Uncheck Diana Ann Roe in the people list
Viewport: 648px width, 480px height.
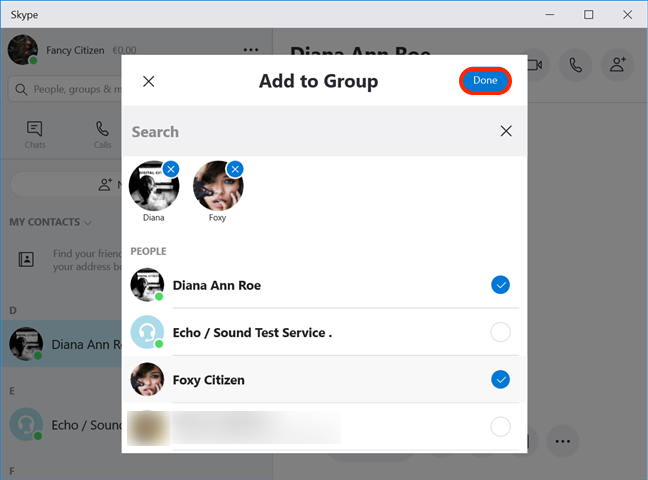[x=500, y=285]
